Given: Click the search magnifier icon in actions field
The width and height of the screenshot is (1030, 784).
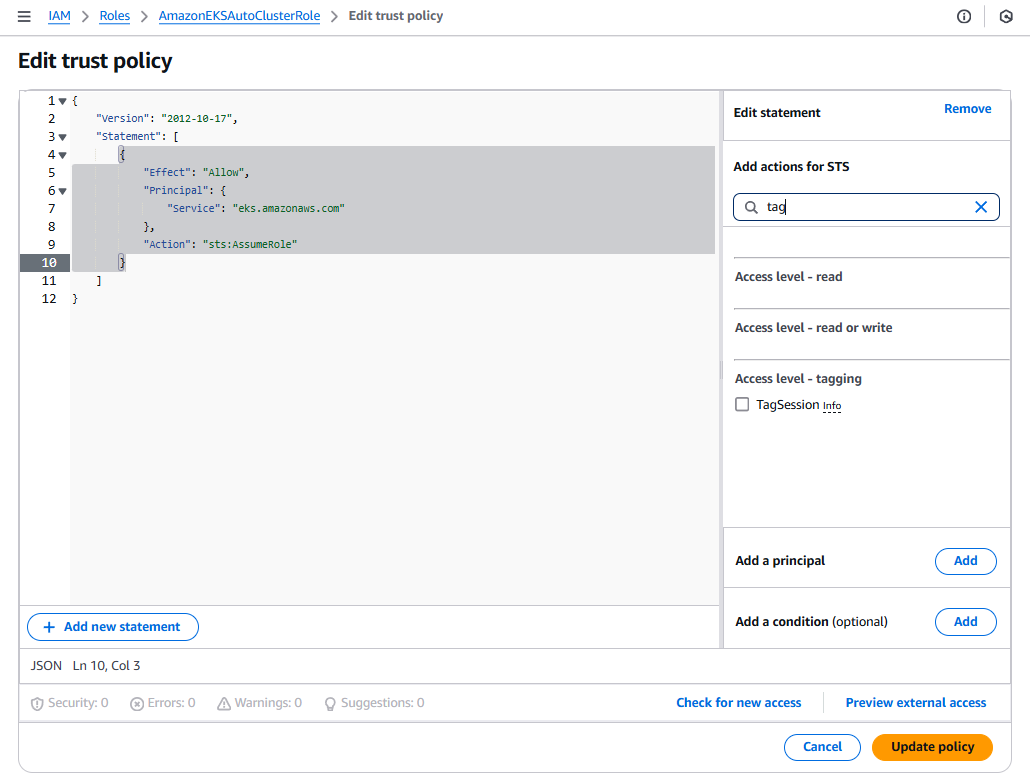Looking at the screenshot, I should 751,207.
